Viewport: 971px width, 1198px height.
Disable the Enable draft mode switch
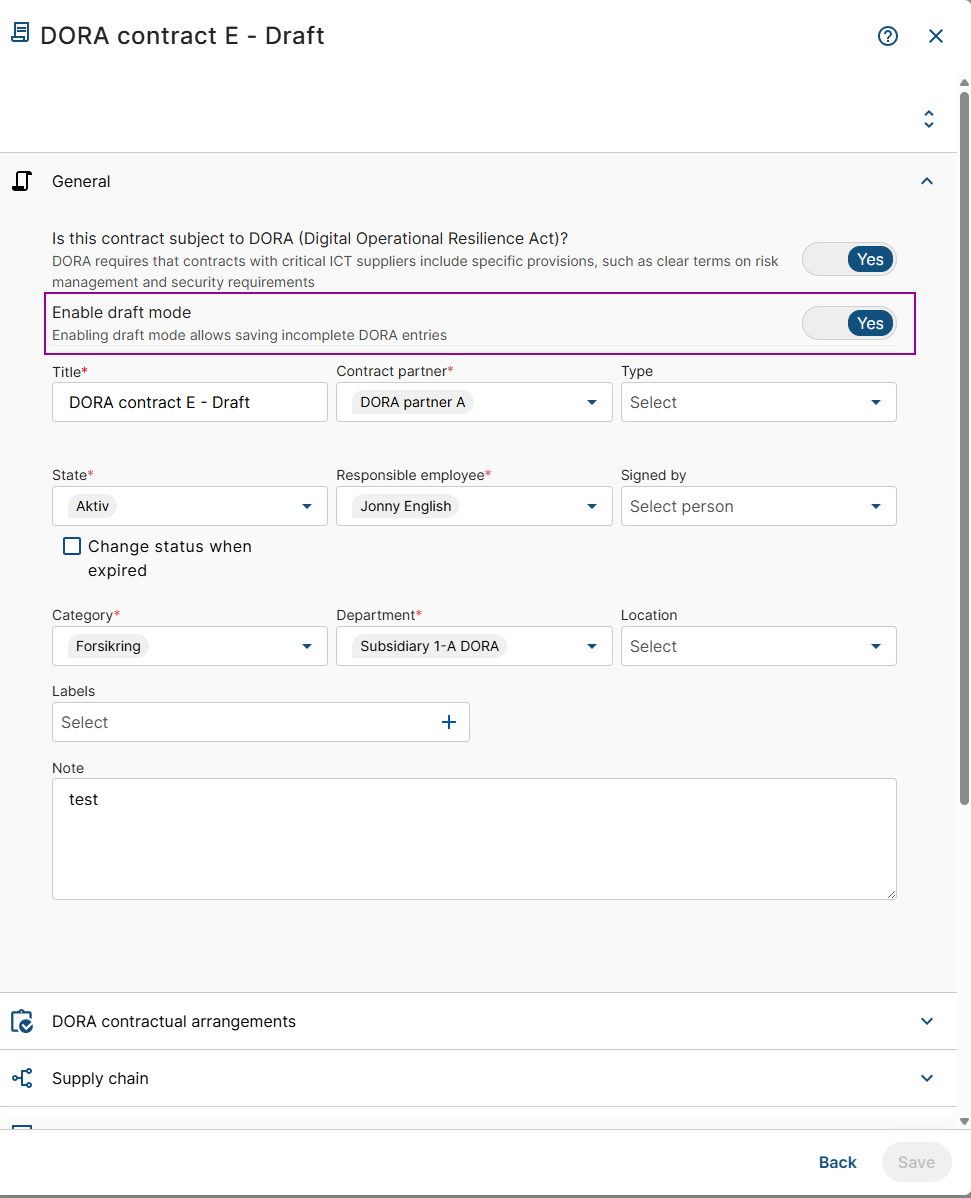849,323
